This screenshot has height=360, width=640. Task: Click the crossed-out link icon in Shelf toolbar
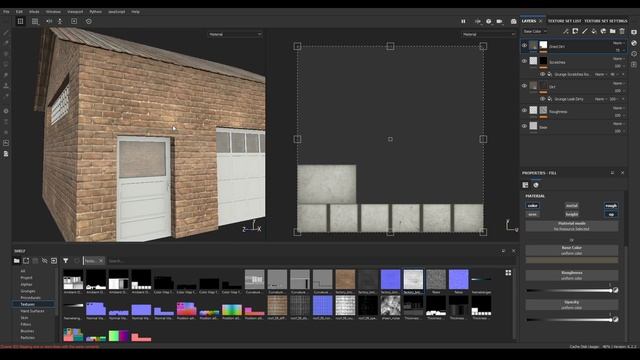tap(44, 261)
